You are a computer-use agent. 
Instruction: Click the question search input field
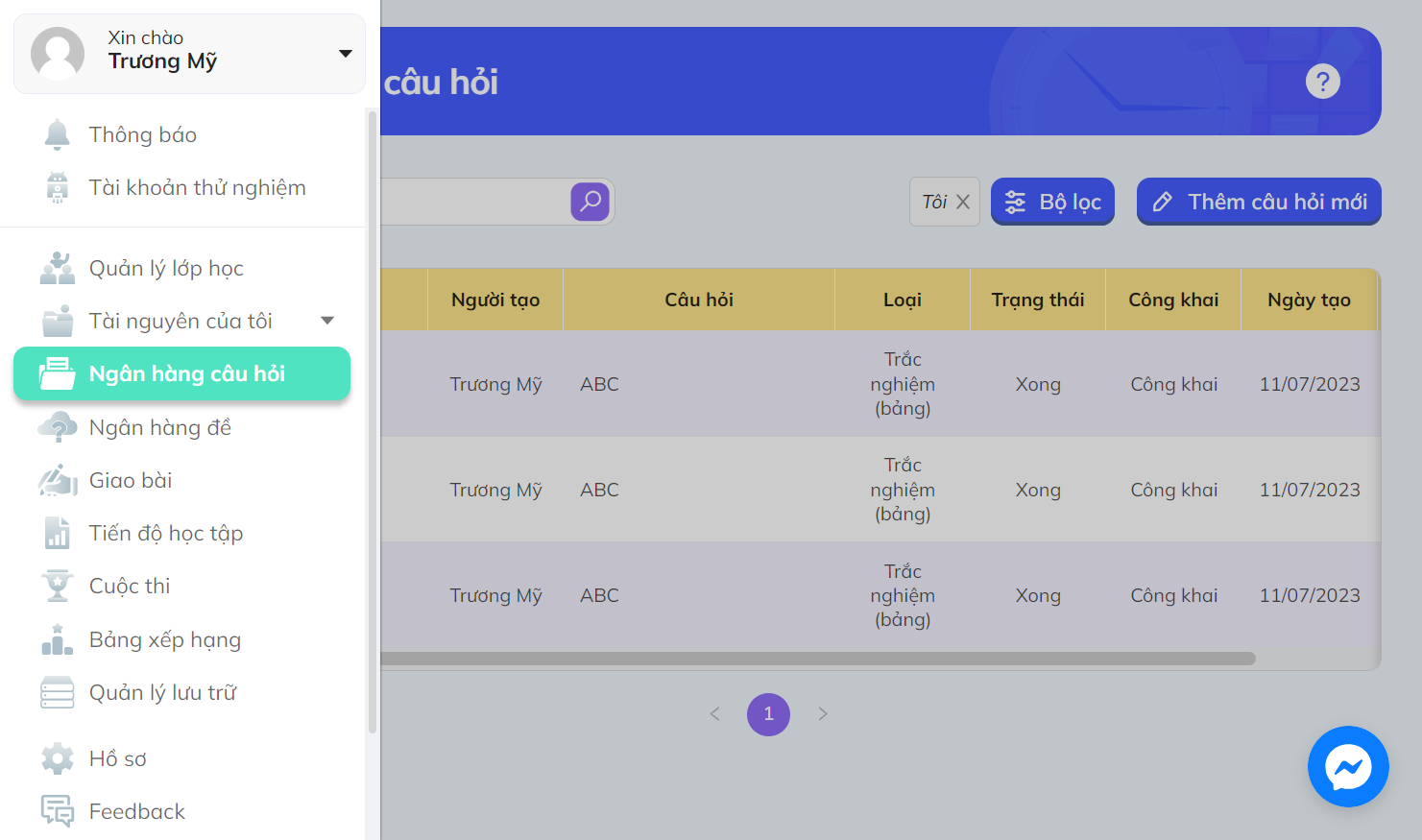pyautogui.click(x=475, y=202)
